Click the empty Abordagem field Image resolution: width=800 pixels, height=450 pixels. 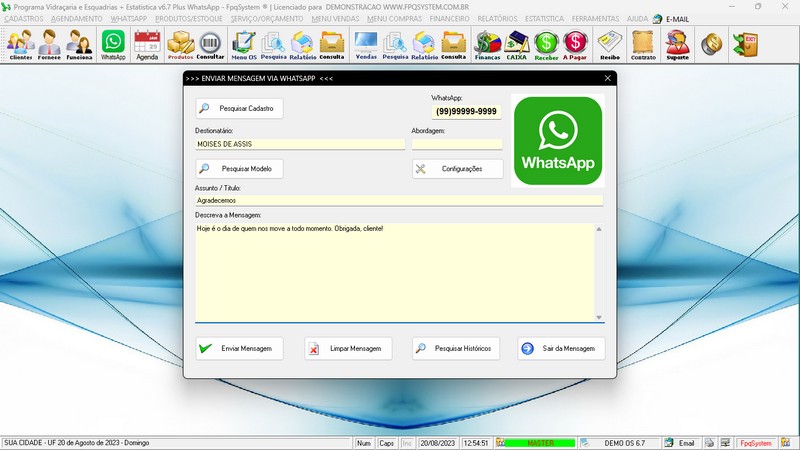[457, 144]
